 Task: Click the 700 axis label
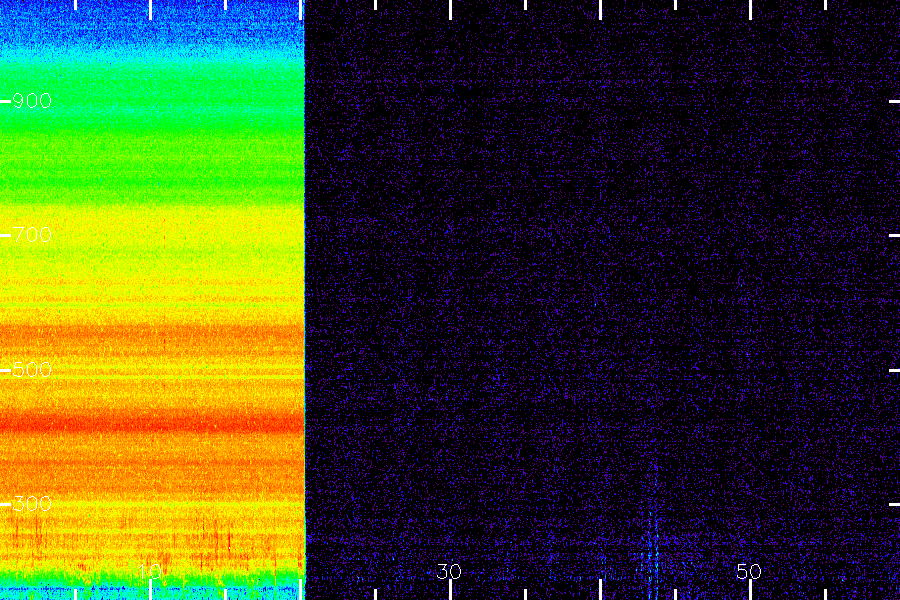tap(32, 235)
